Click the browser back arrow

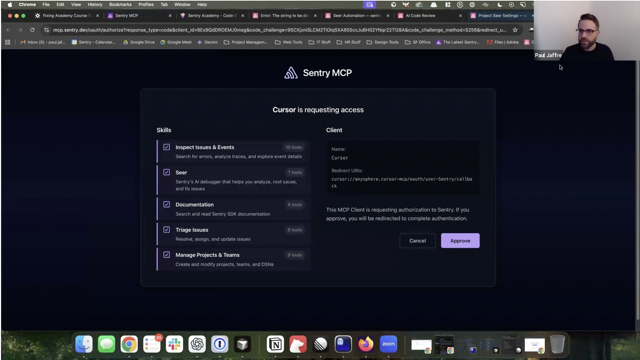[9, 30]
